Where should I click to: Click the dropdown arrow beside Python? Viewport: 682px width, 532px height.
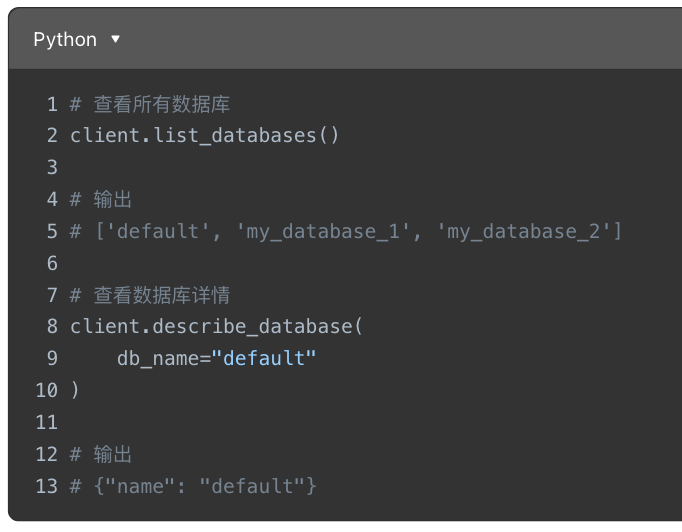(x=115, y=39)
